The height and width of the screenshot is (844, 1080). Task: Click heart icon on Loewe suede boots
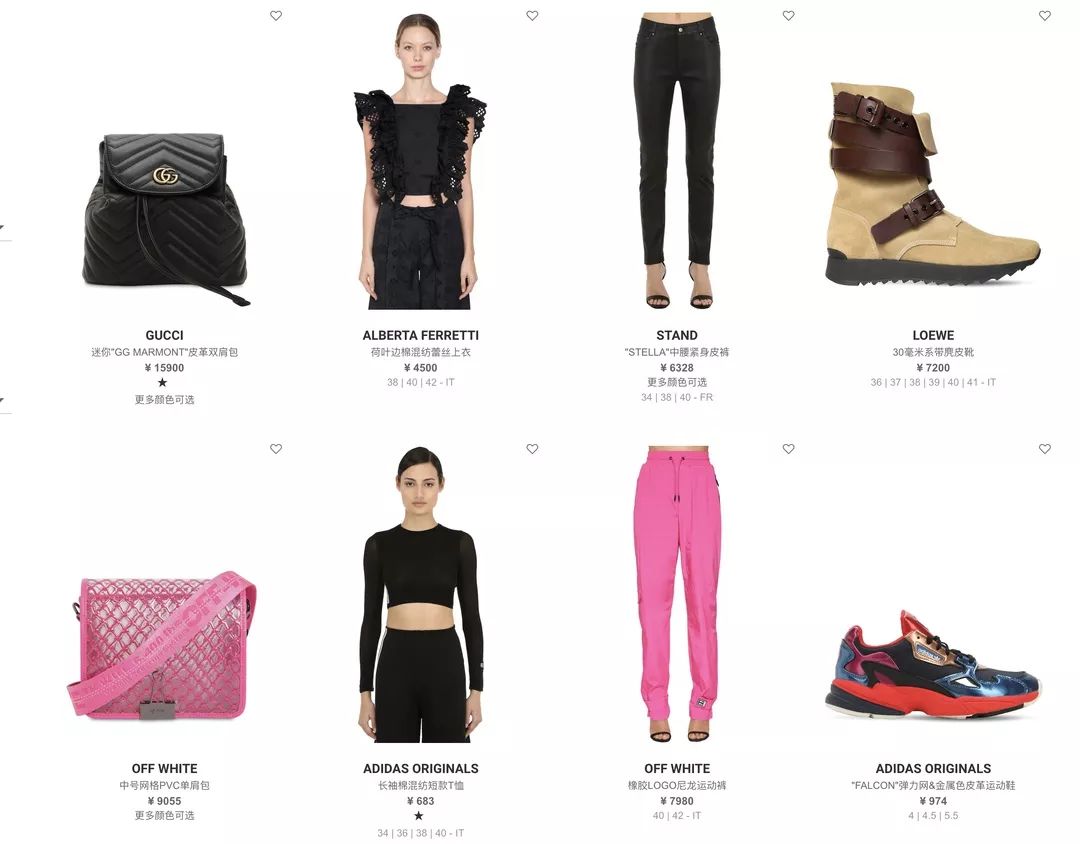tap(1044, 15)
